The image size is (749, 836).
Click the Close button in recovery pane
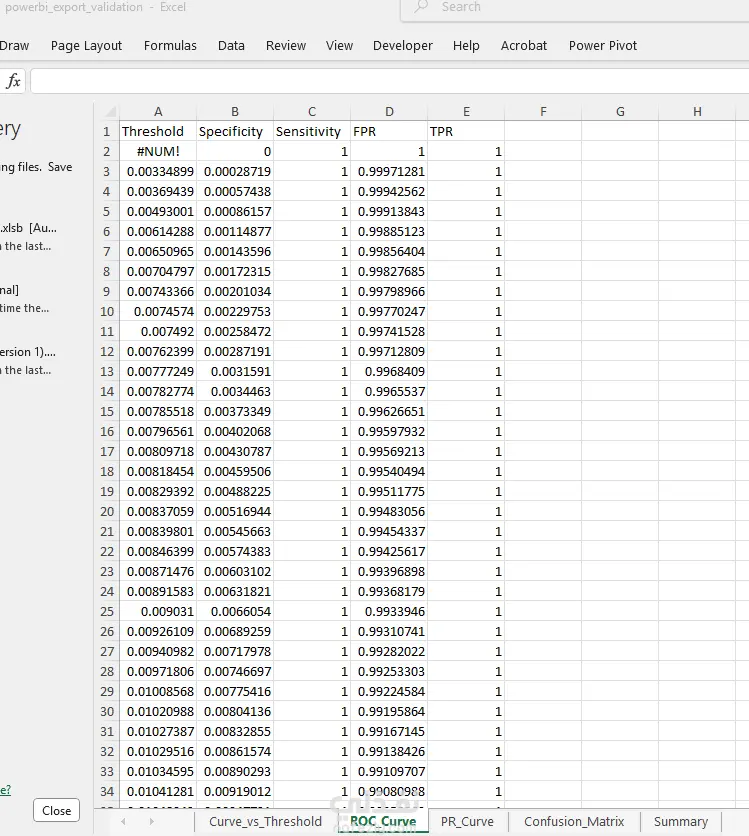coord(57,810)
